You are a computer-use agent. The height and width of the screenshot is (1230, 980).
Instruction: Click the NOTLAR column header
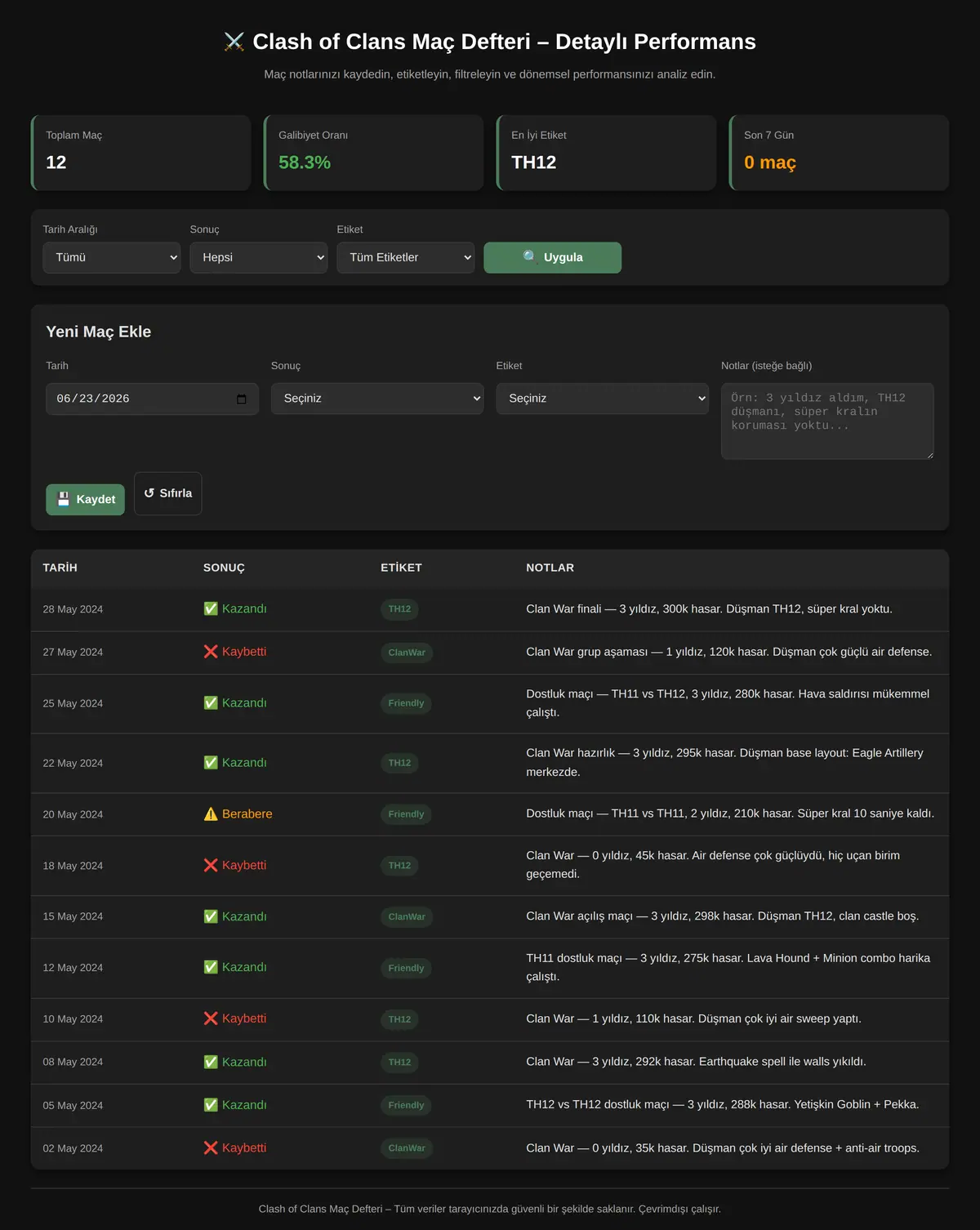pyautogui.click(x=550, y=568)
